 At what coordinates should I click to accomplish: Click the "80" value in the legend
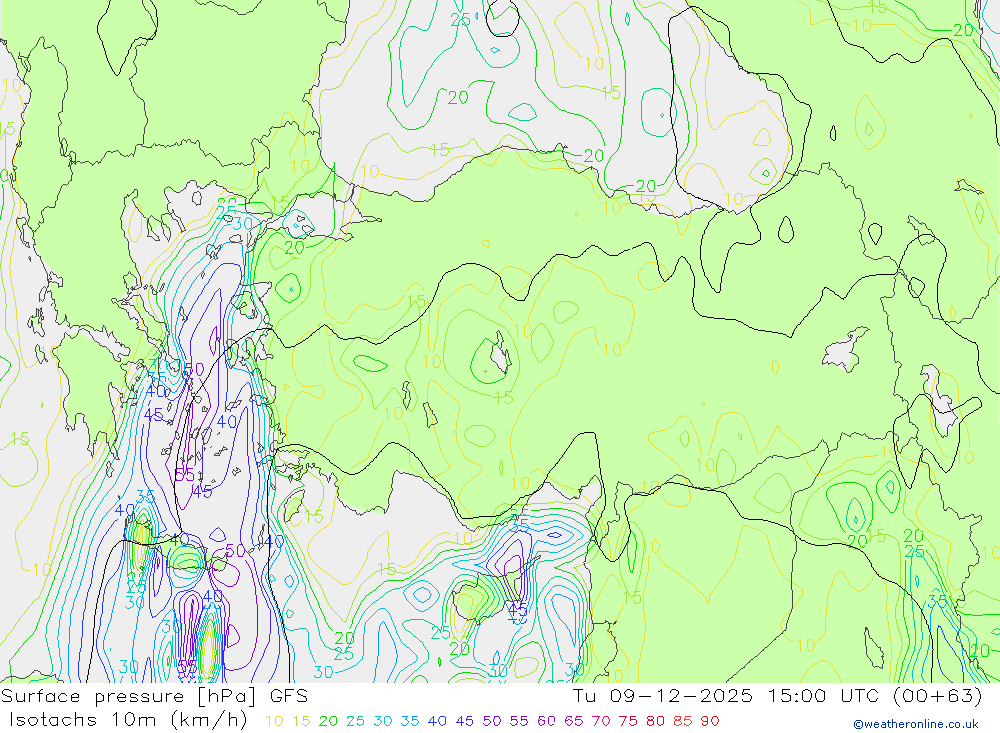[x=655, y=722]
